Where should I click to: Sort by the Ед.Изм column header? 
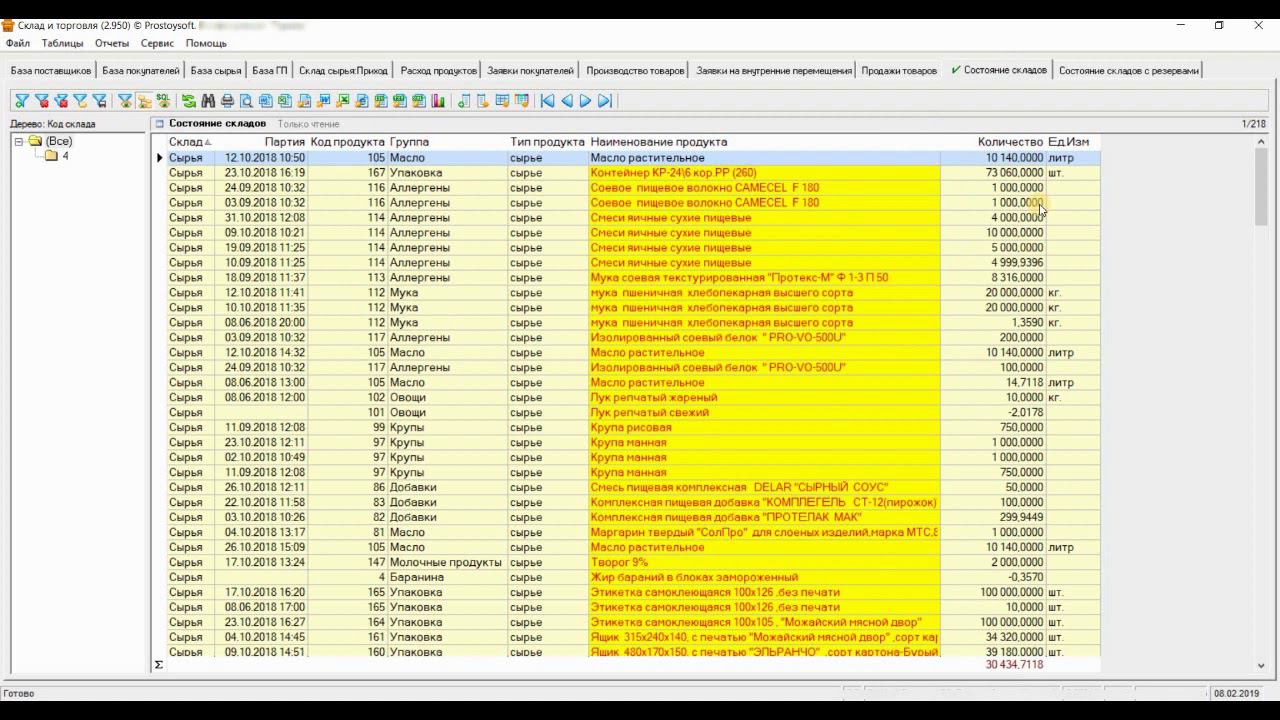tap(1073, 142)
